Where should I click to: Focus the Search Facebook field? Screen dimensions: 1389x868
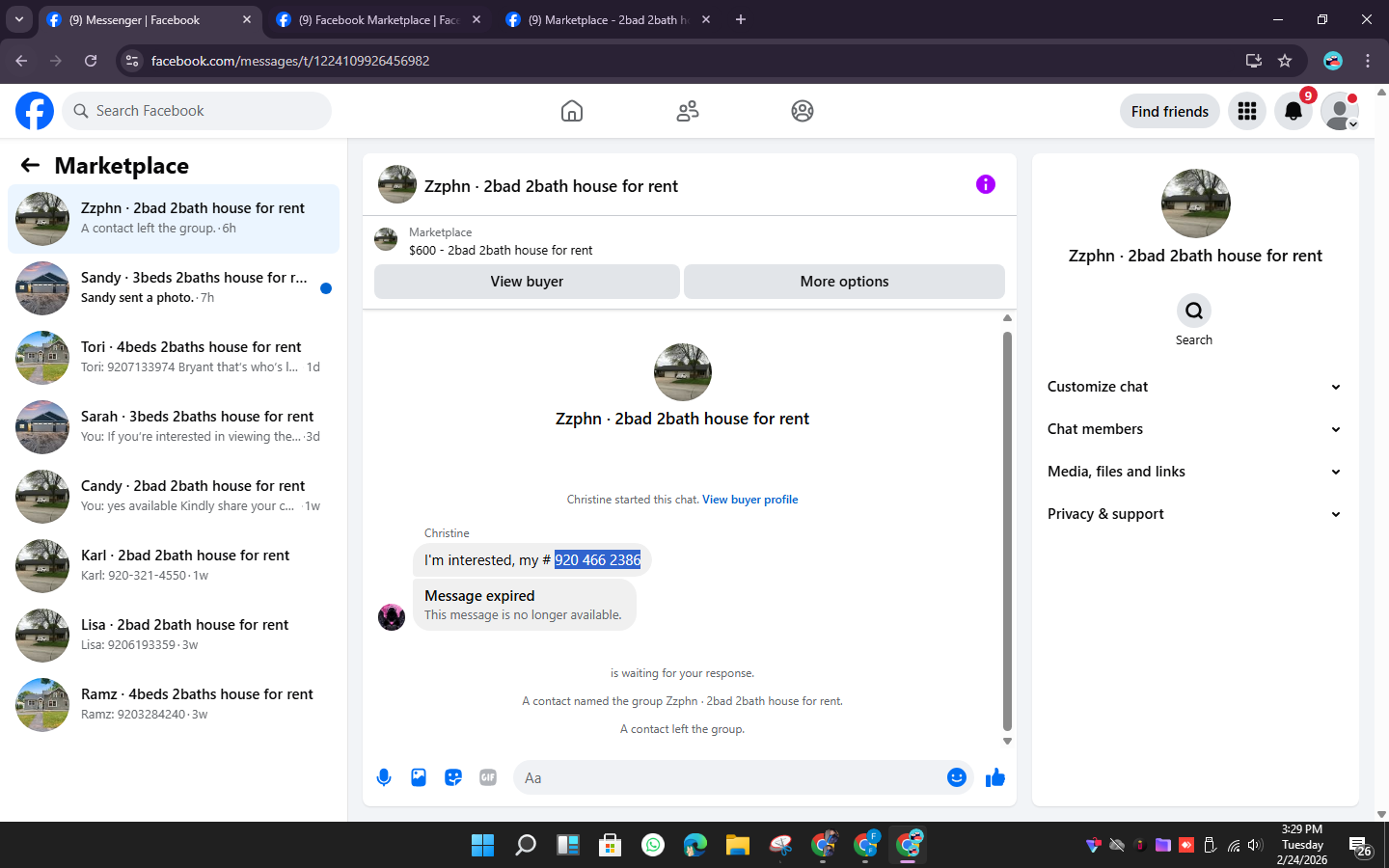pos(197,111)
